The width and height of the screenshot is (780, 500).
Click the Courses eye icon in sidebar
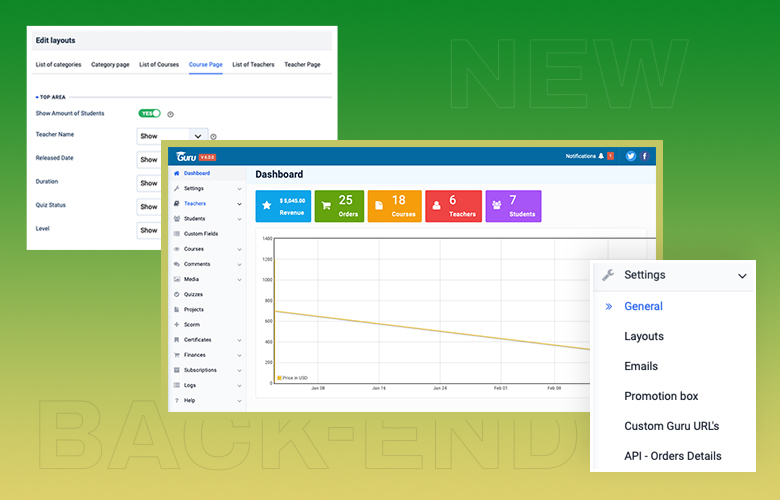177,249
